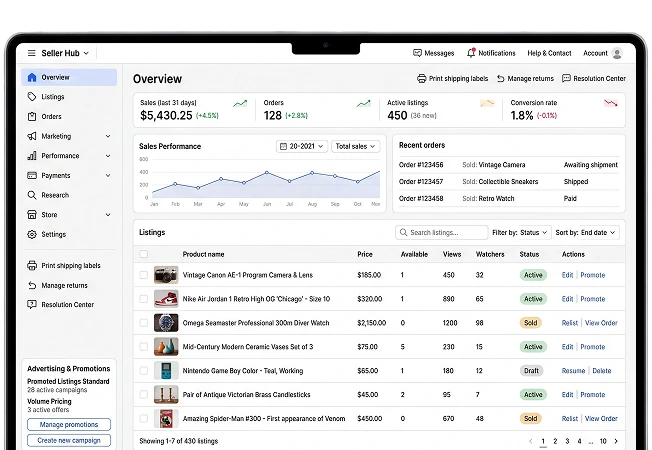Open Settings in the sidebar
The width and height of the screenshot is (652, 450).
[69, 235]
